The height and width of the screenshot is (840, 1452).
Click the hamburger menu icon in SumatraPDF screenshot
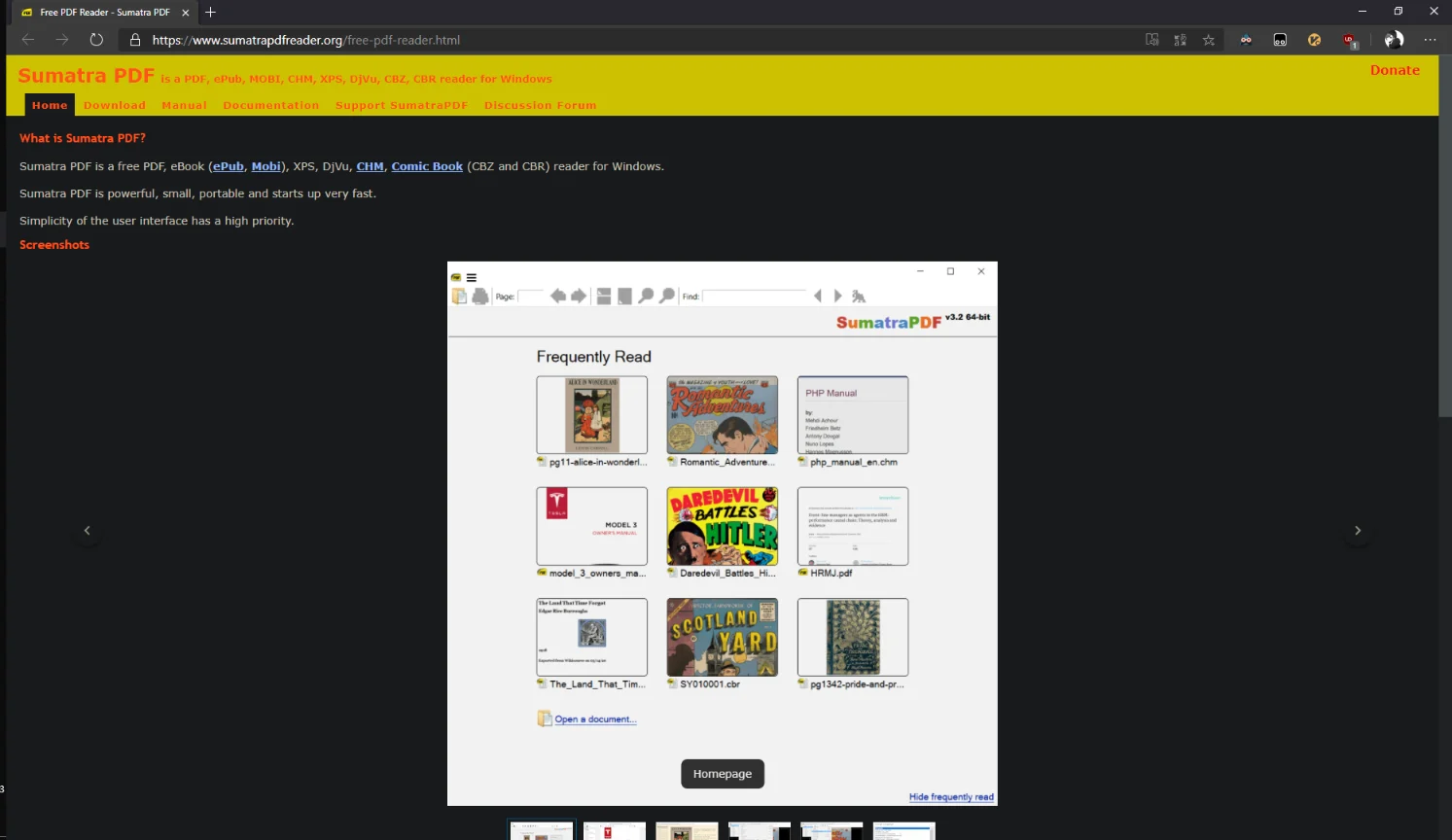tap(472, 277)
